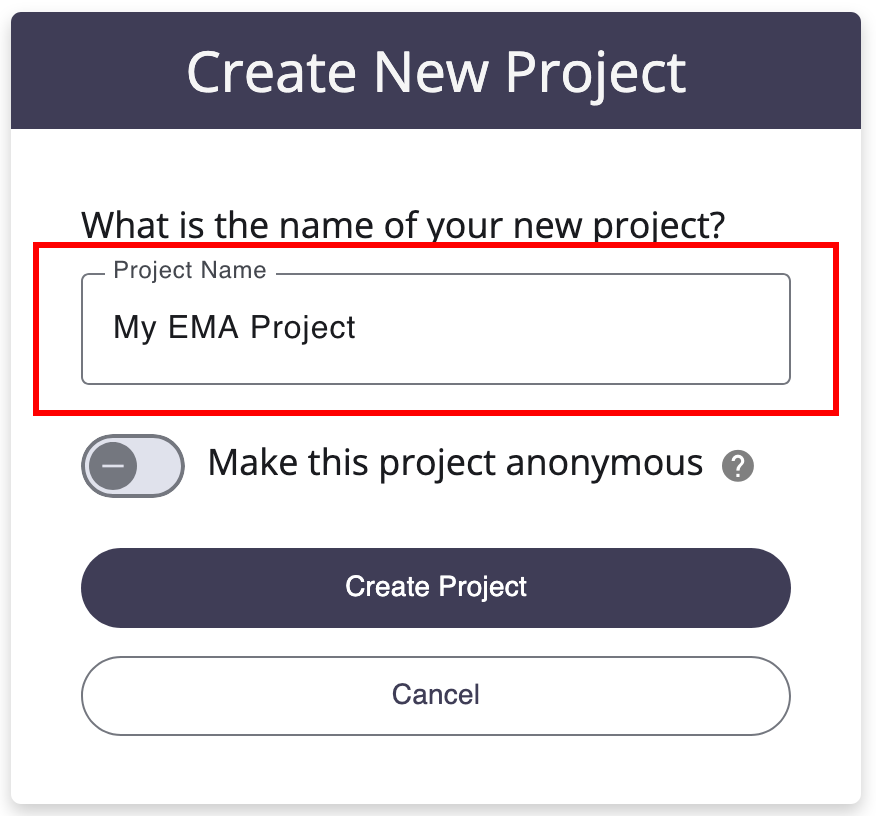Focus the Project Name input field
This screenshot has width=876, height=816.
tap(436, 328)
